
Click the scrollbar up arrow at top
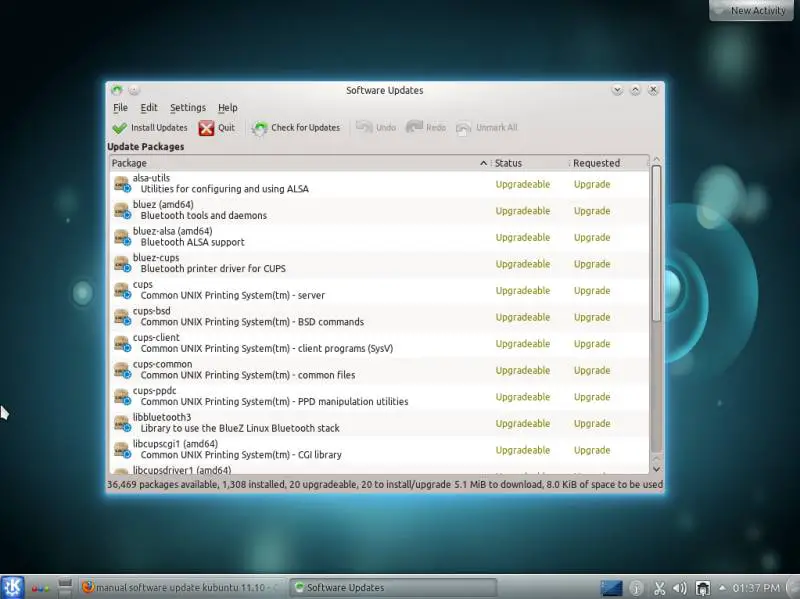click(x=656, y=160)
